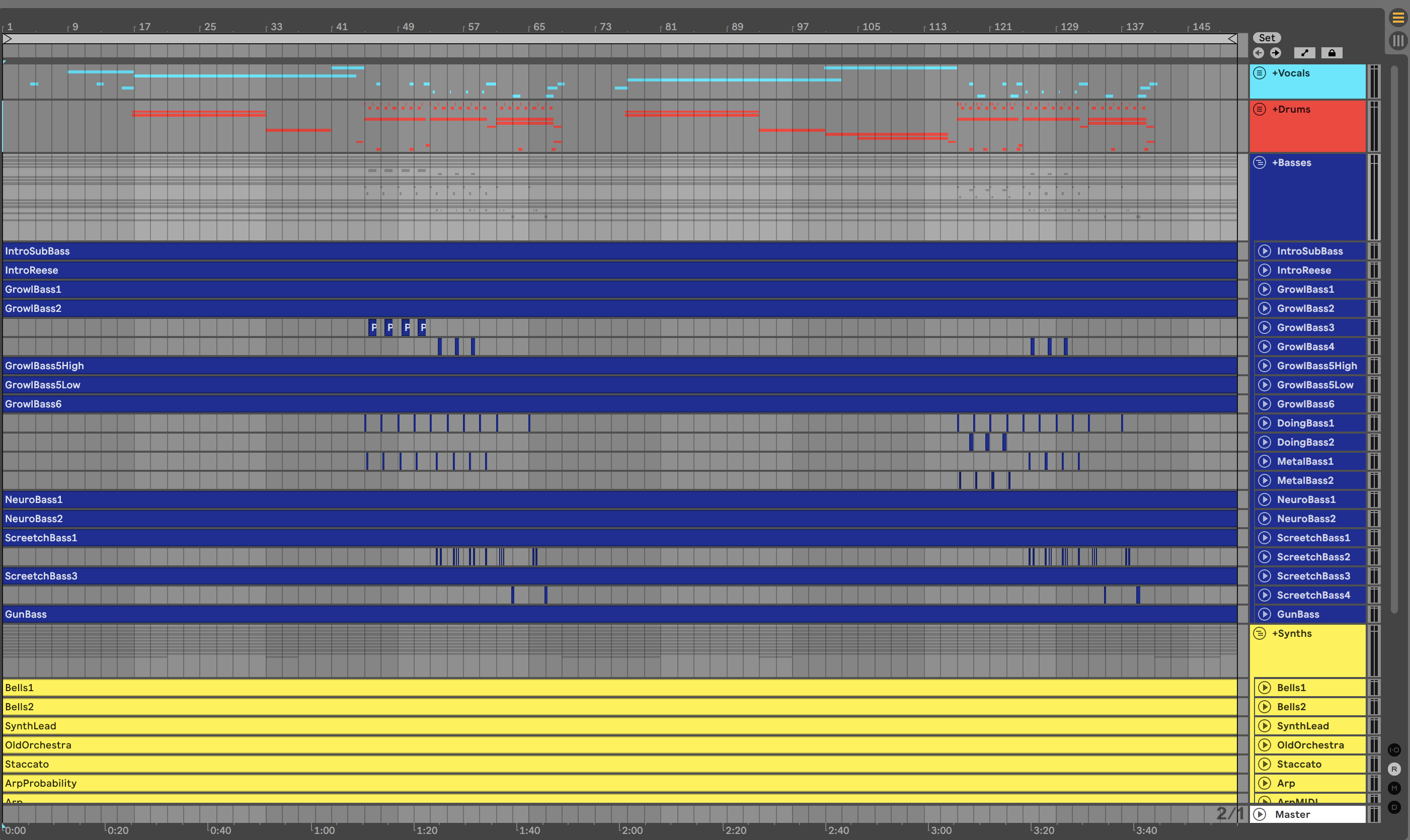Fold the +Synths group track
This screenshot has height=840, width=1410.
(1260, 633)
